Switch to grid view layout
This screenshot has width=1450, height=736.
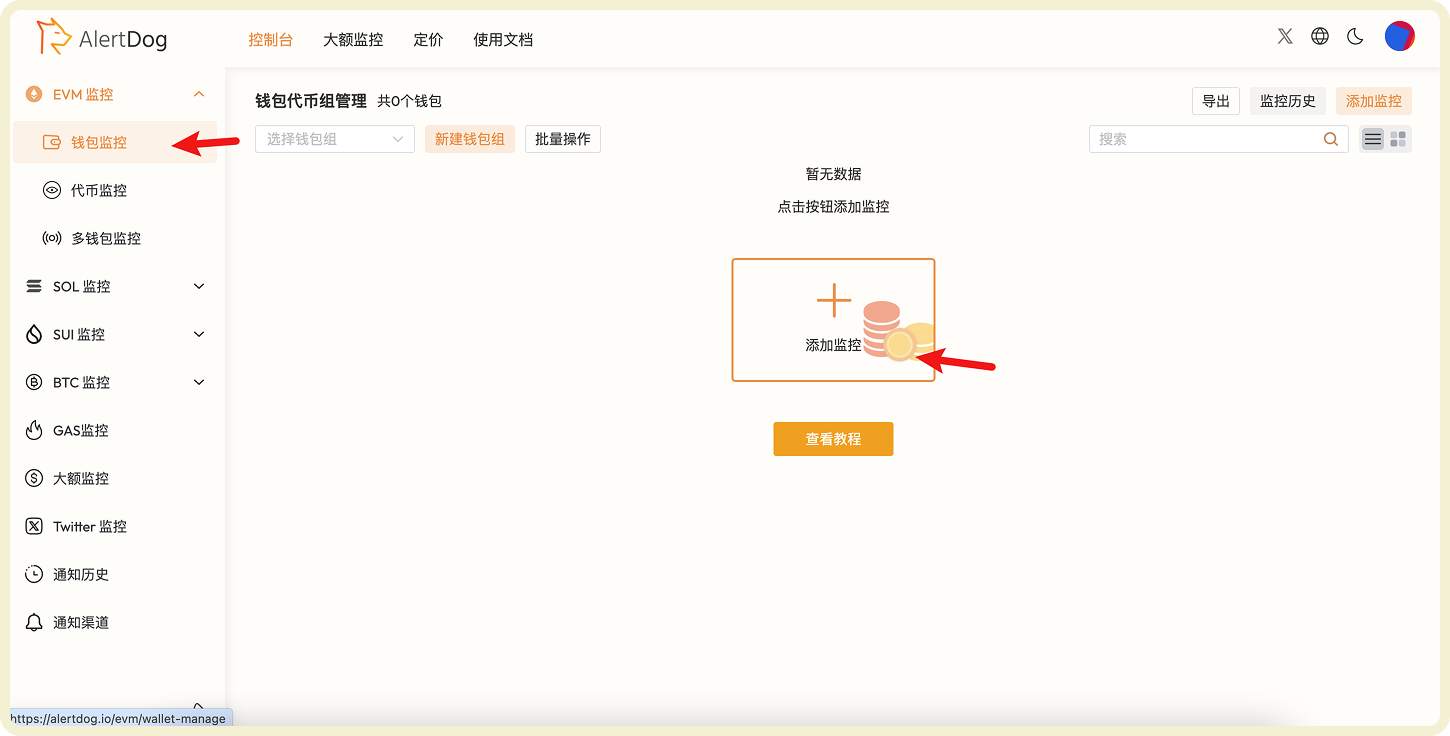(1398, 139)
